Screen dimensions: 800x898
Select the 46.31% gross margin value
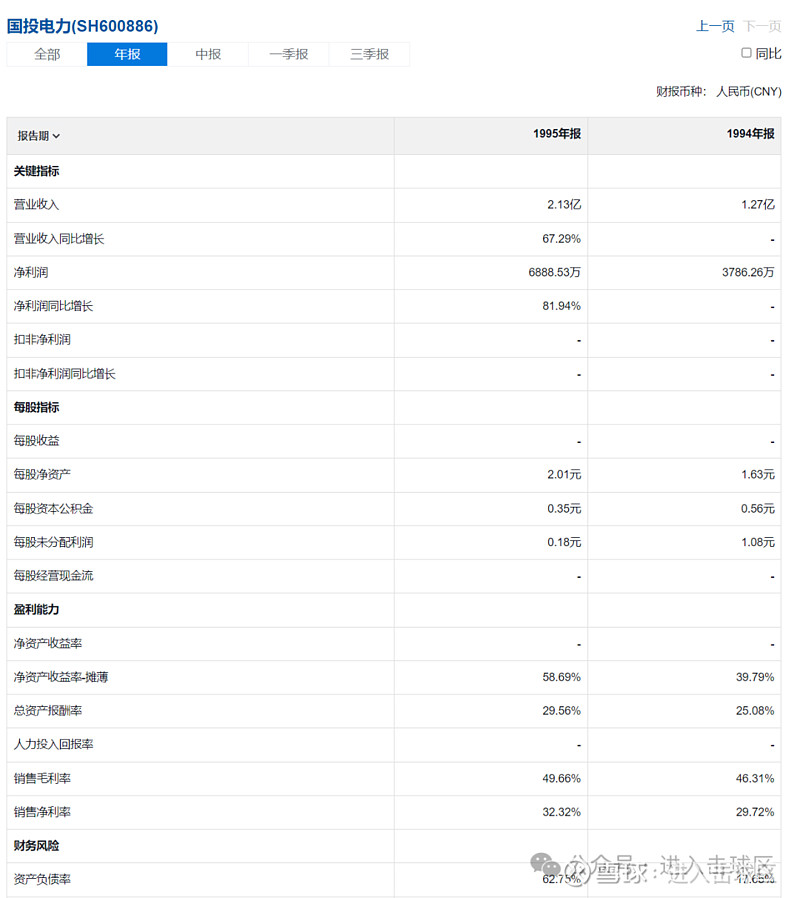[755, 779]
